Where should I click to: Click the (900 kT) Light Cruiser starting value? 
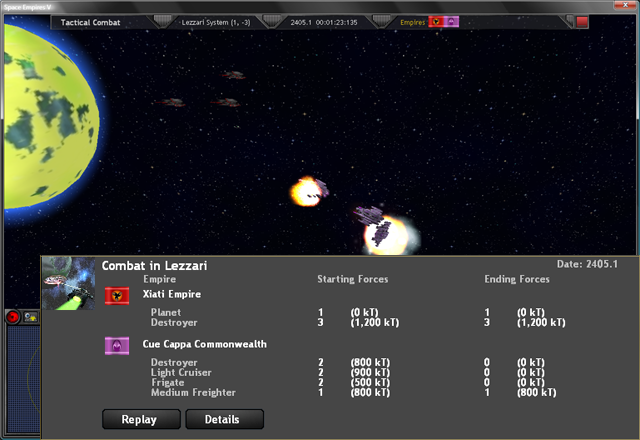370,372
